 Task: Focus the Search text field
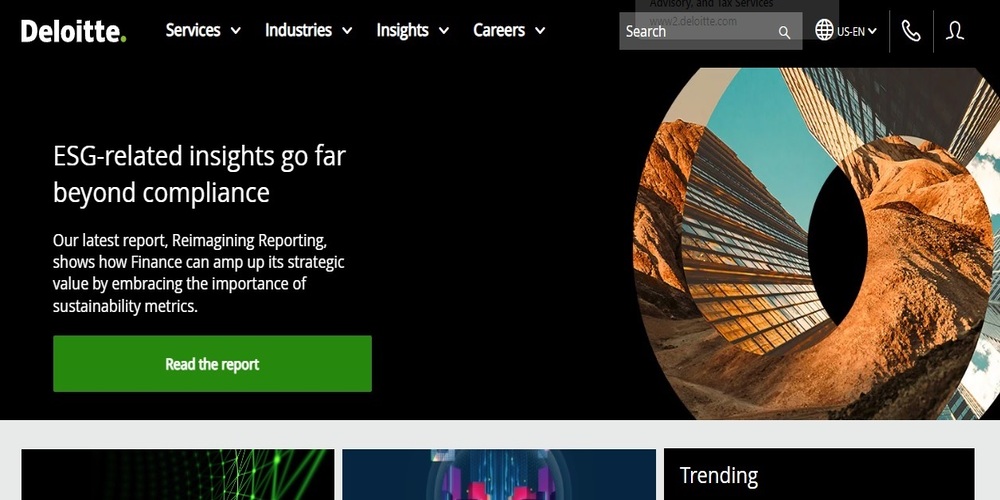point(695,31)
